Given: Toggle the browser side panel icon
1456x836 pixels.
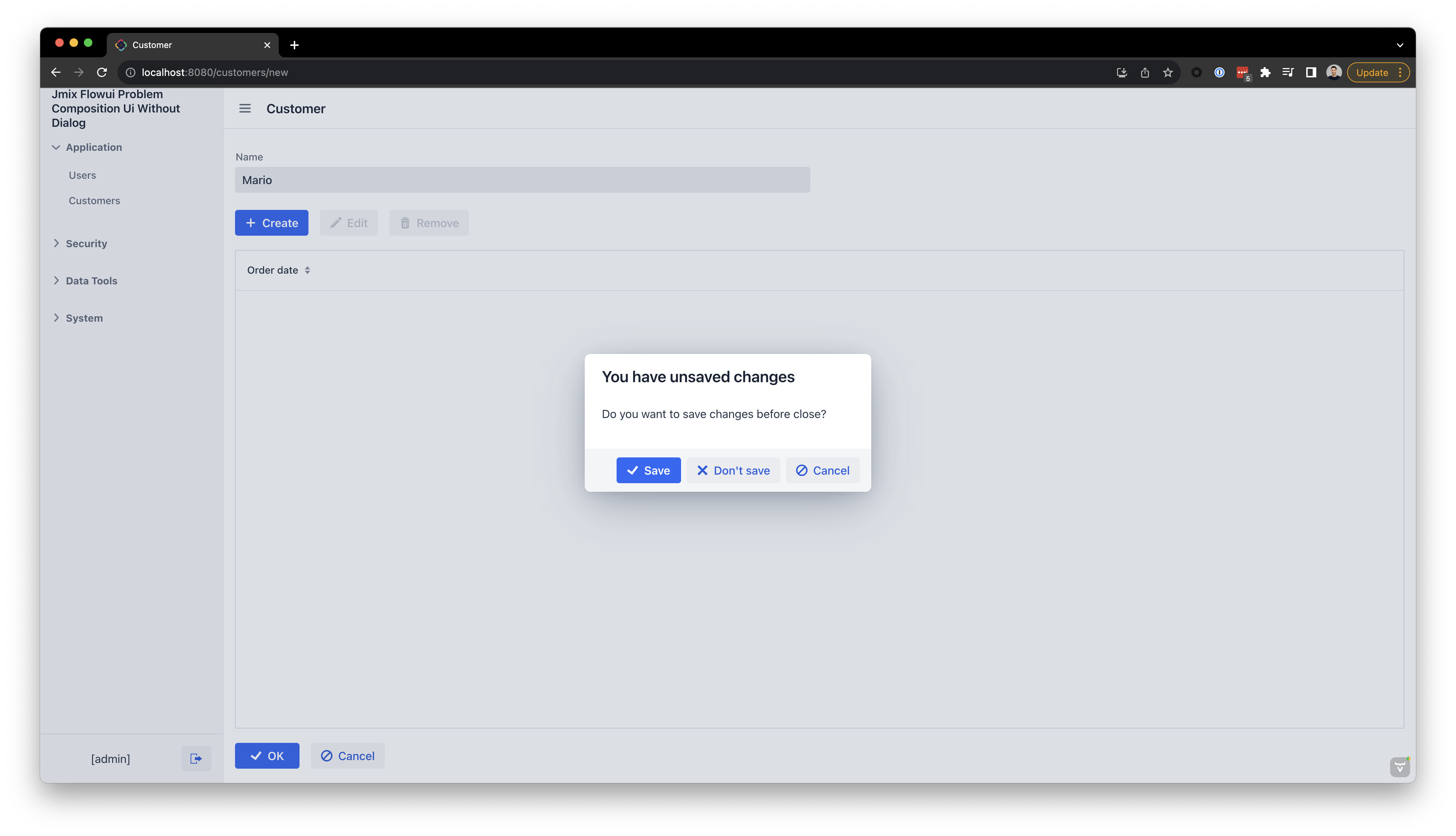Looking at the screenshot, I should 1311,72.
